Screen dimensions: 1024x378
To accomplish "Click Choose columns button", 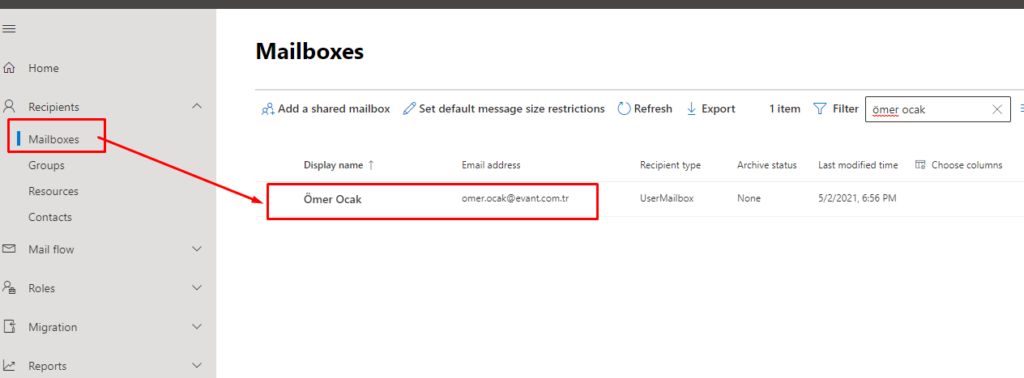I will pos(959,165).
